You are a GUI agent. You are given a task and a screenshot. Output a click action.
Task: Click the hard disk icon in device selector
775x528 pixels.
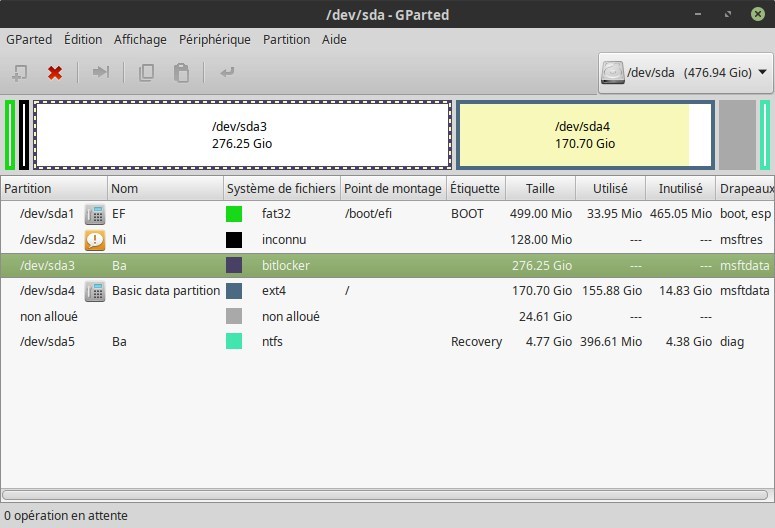[x=613, y=73]
